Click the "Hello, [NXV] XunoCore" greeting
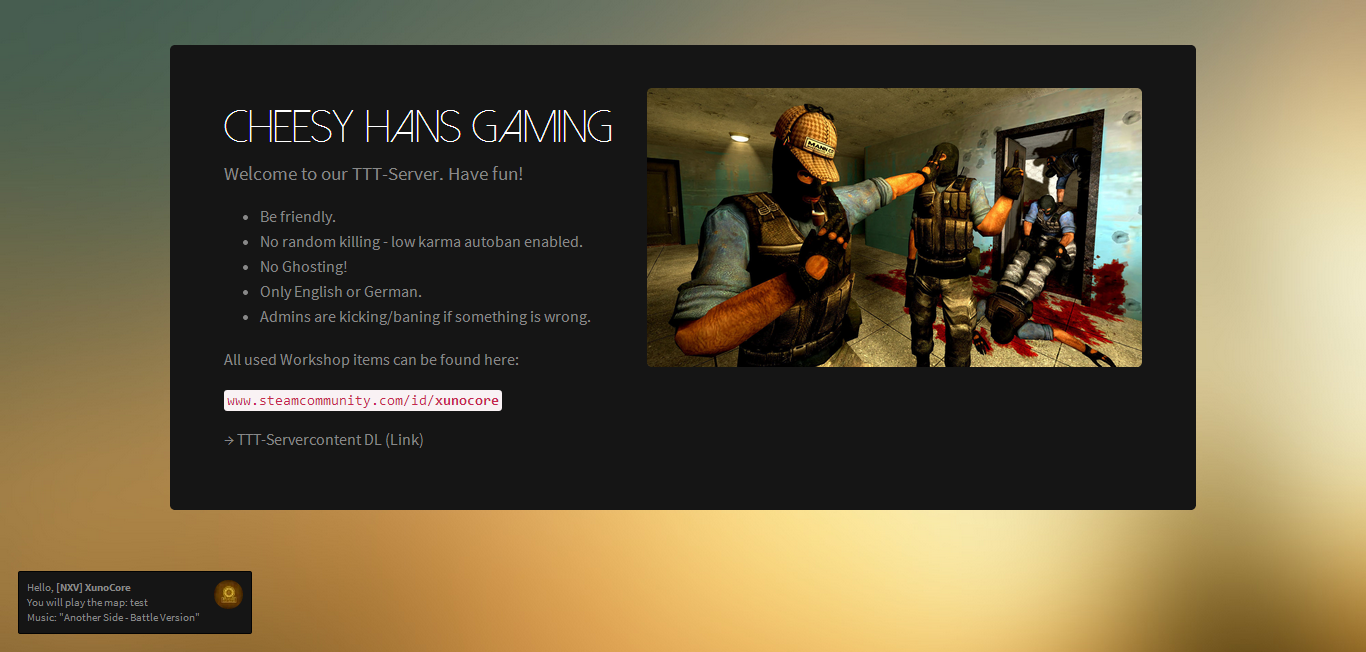The image size is (1366, 652). pyautogui.click(x=79, y=587)
